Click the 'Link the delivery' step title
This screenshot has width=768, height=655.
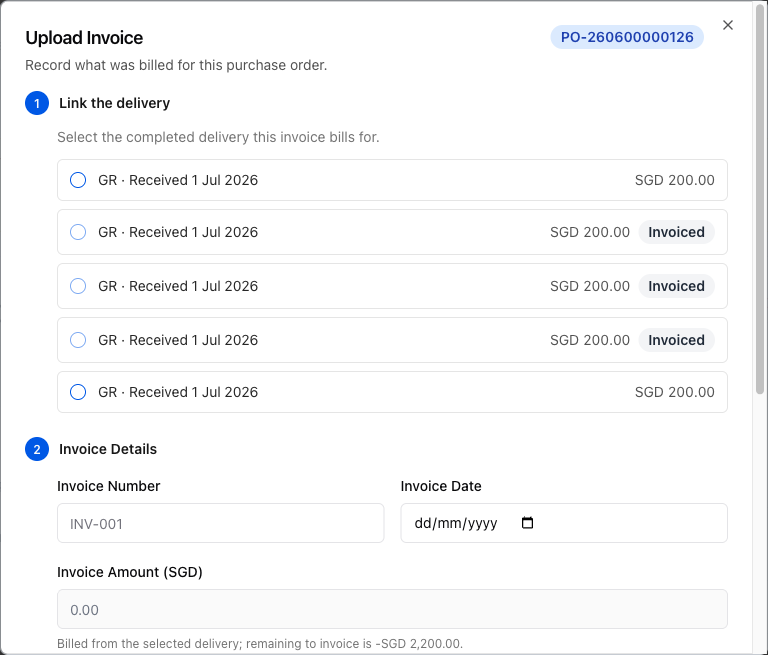click(115, 103)
